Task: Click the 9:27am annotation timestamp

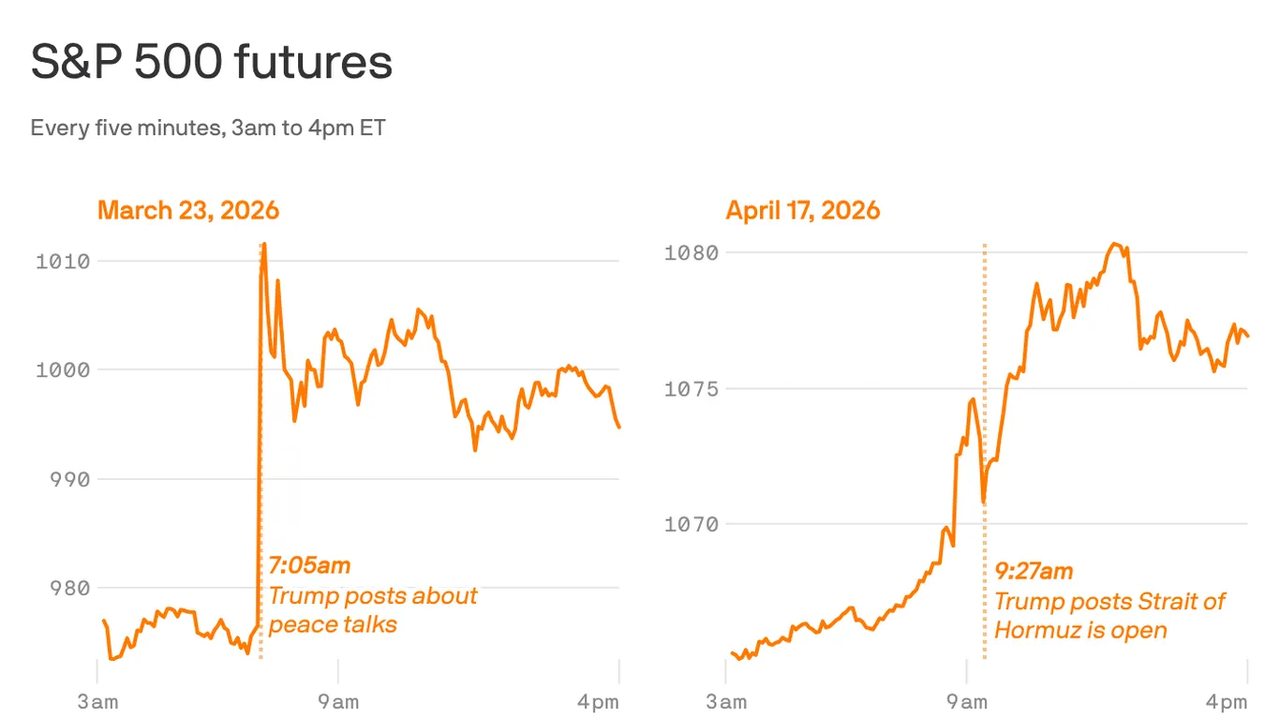Action: (1033, 572)
